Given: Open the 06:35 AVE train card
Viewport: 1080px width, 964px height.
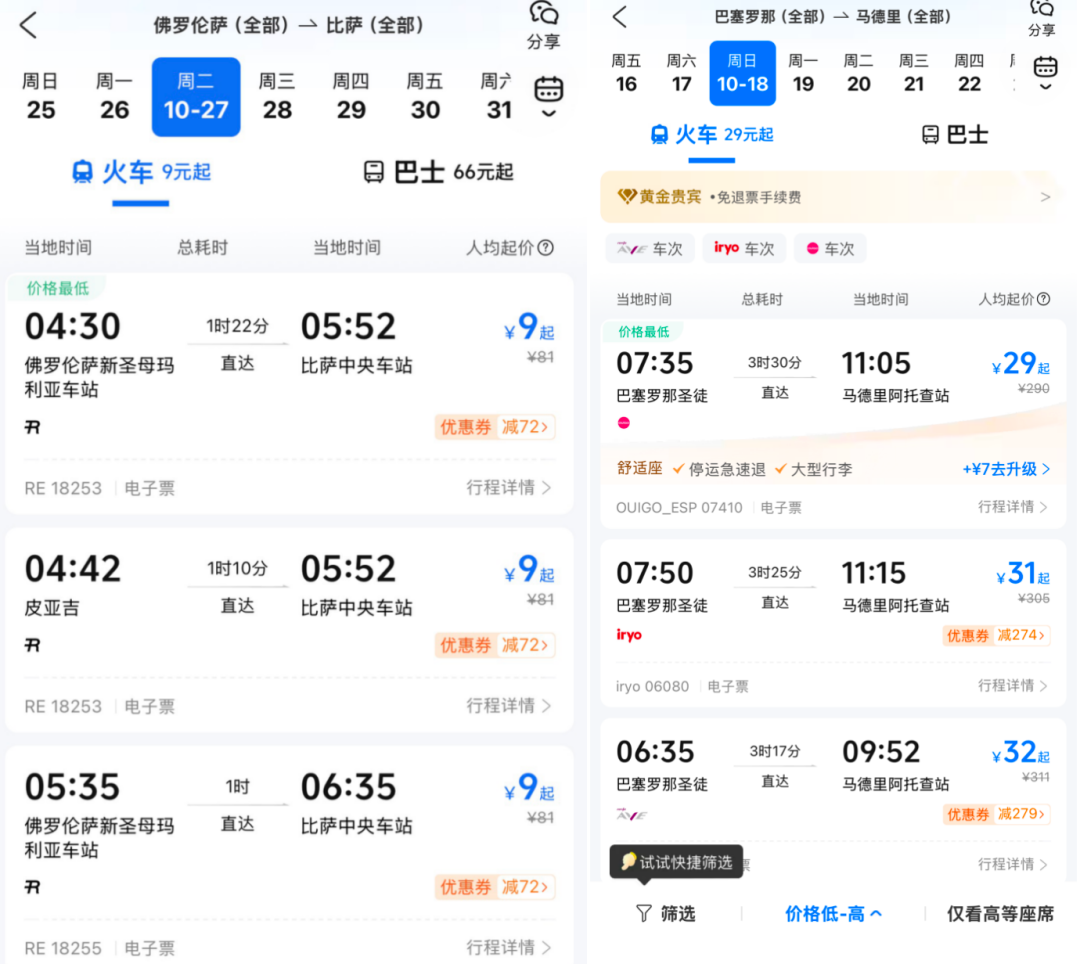Looking at the screenshot, I should tap(833, 799).
